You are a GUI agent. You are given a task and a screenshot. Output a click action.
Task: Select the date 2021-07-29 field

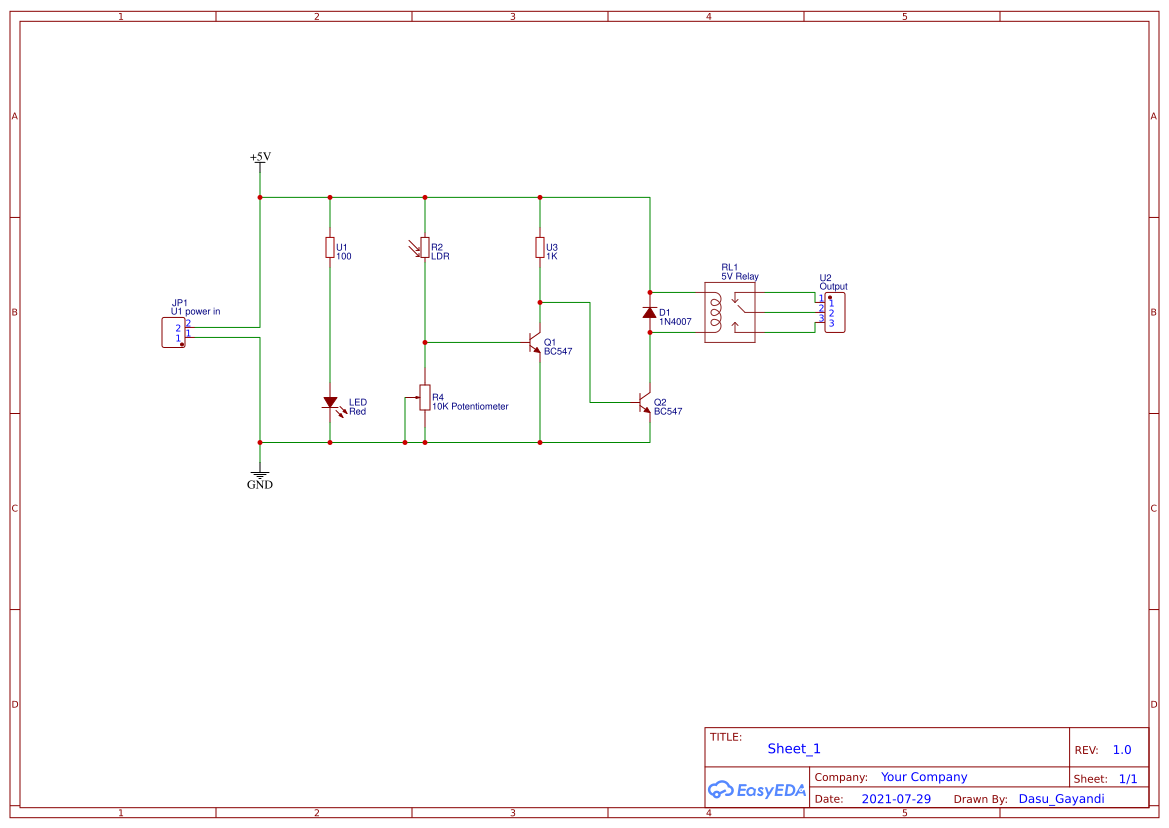(x=895, y=799)
